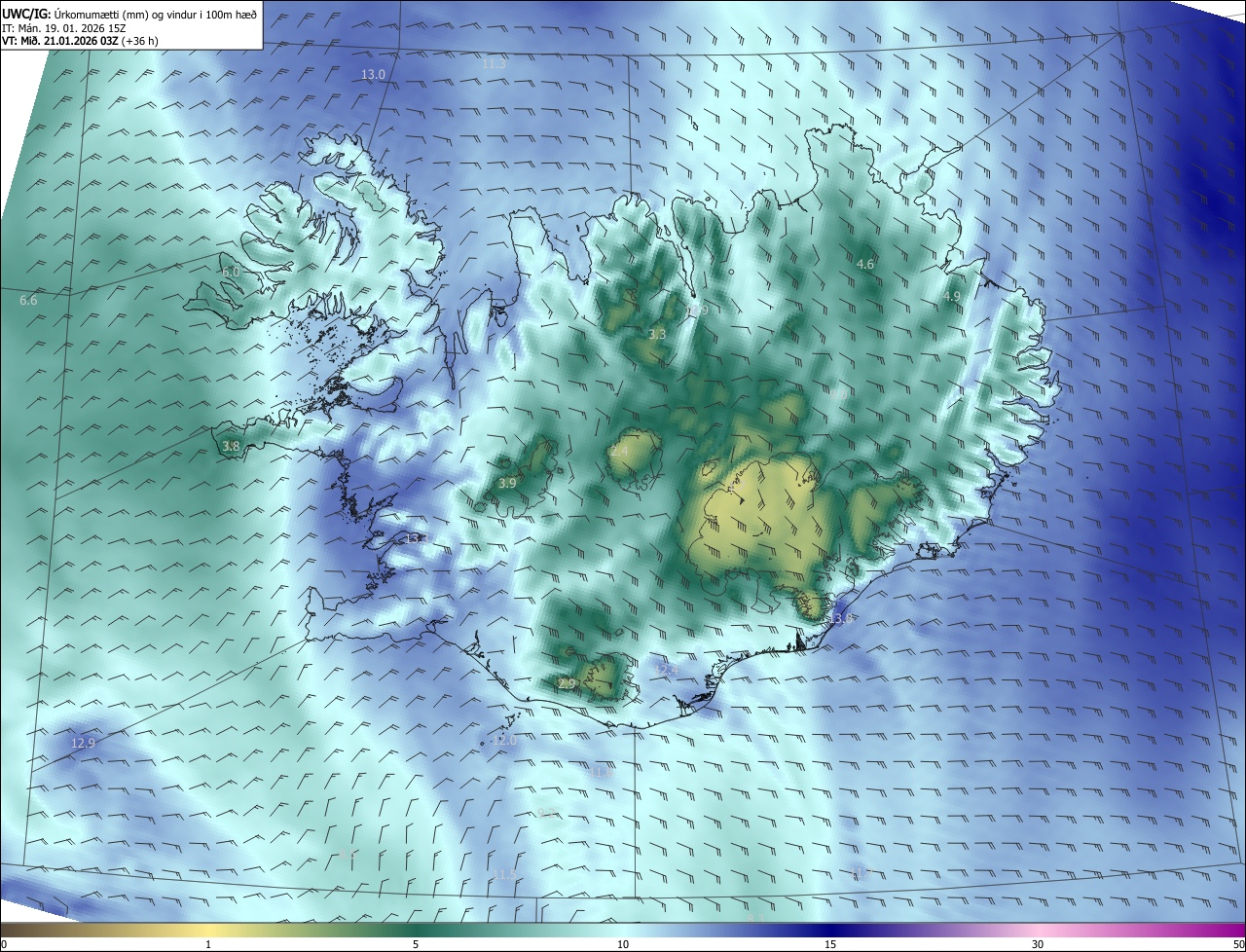The height and width of the screenshot is (952, 1246).
Task: Click the 10.9 value label on the map
Action: [696, 311]
